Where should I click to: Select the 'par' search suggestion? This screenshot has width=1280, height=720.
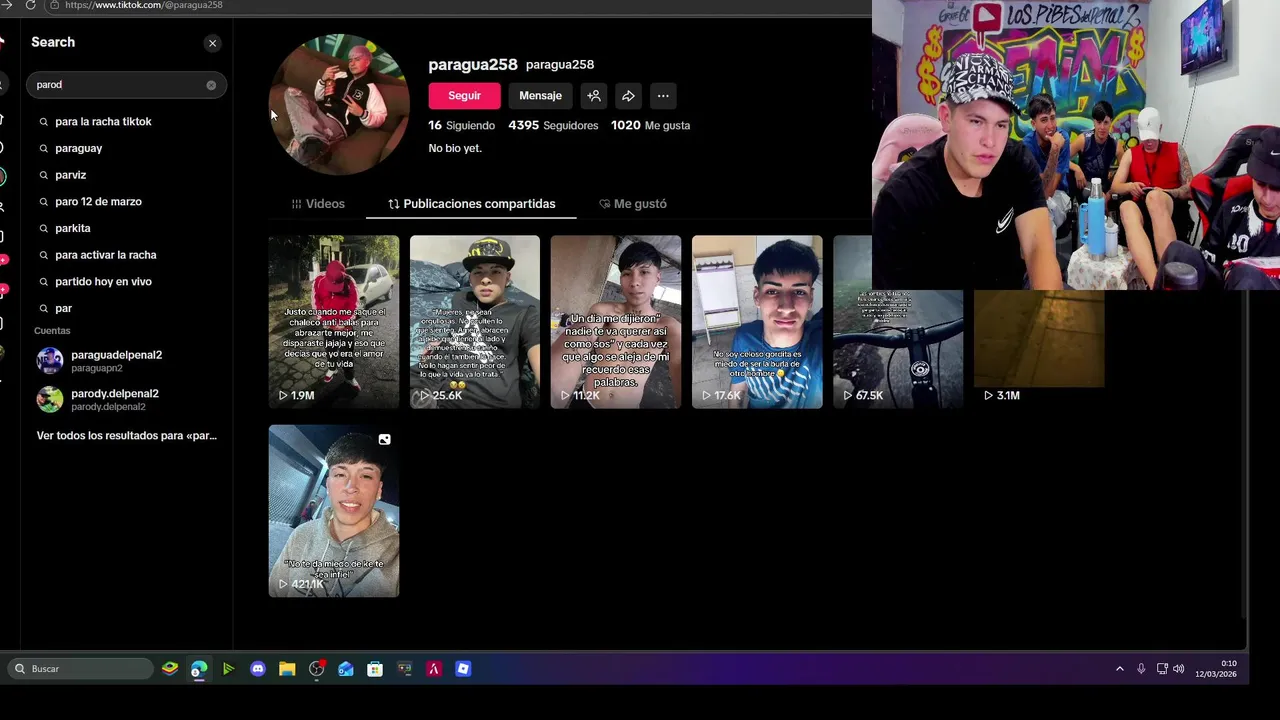coord(63,308)
